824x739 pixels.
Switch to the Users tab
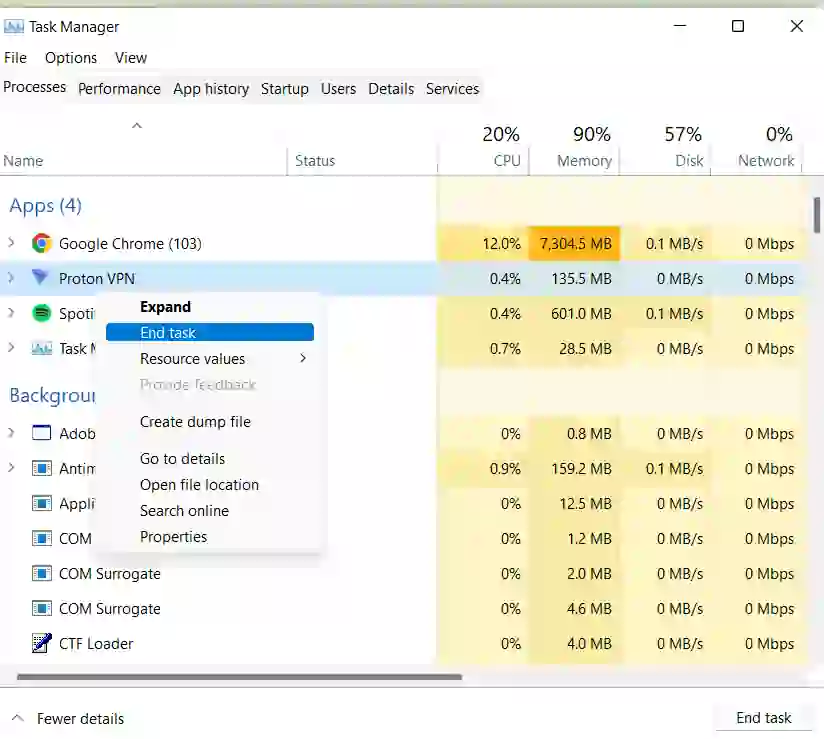(x=338, y=89)
